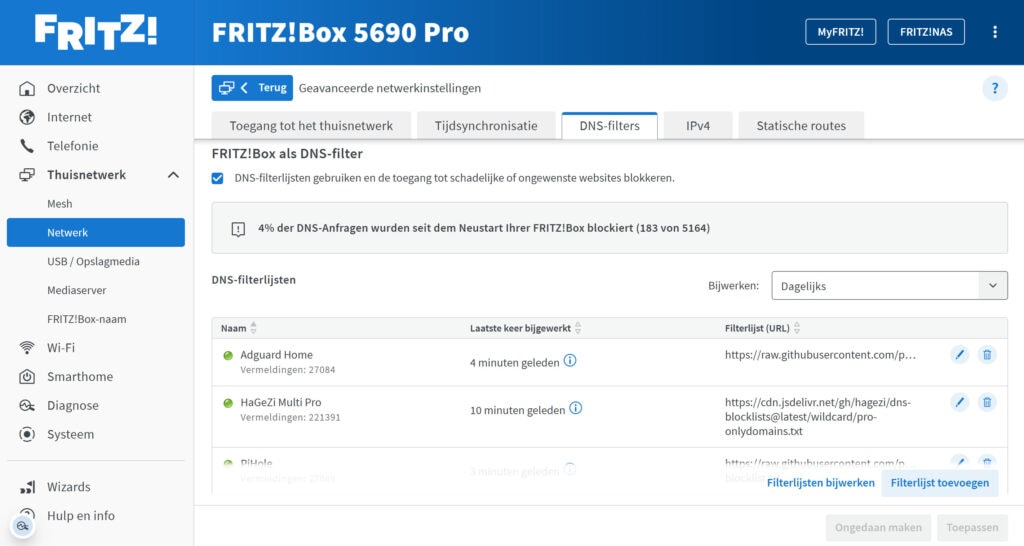This screenshot has width=1024, height=546.
Task: Disable DNS-filterlijsten gebruiken checkbox
Action: point(217,178)
